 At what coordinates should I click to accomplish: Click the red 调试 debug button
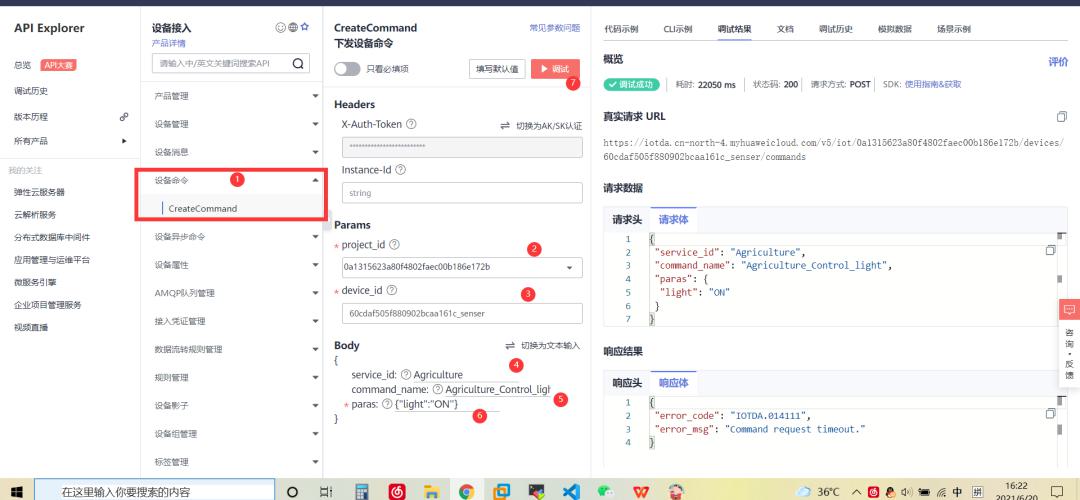[555, 69]
